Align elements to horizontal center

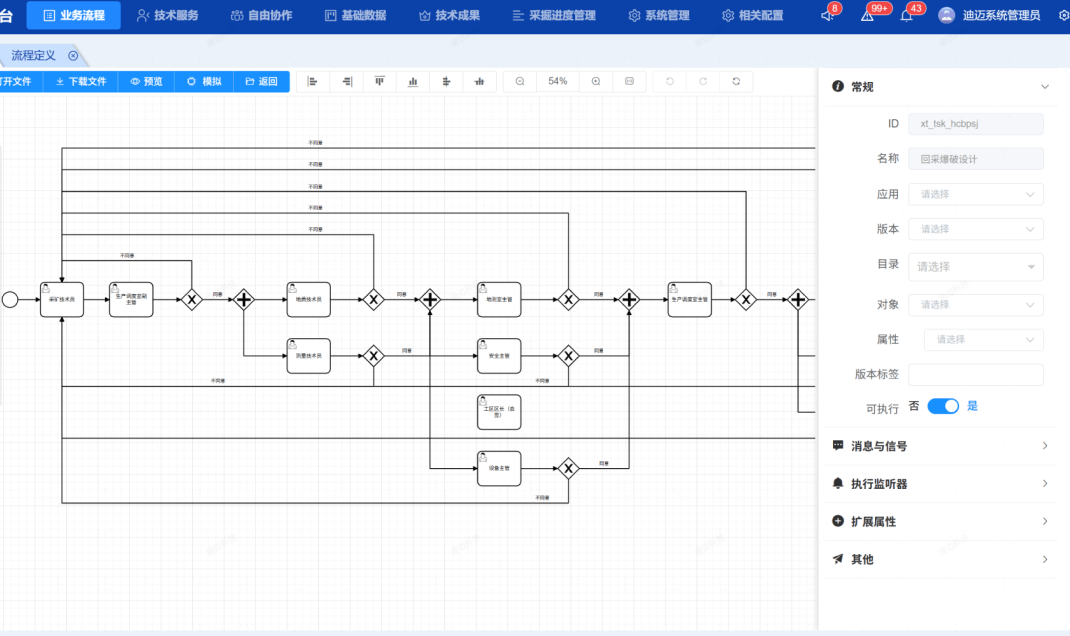pyautogui.click(x=446, y=82)
